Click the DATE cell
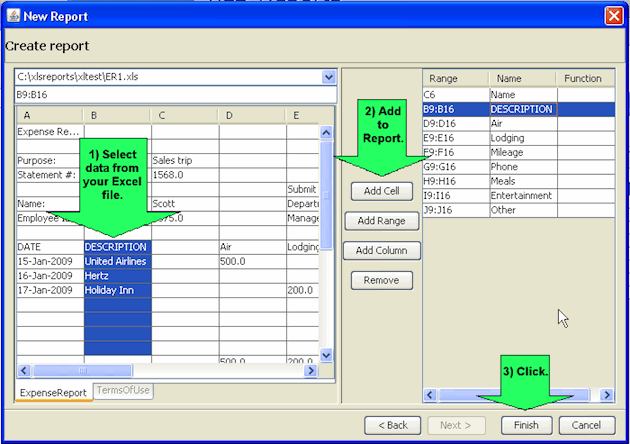Viewport: 630px width, 444px height. [50, 247]
